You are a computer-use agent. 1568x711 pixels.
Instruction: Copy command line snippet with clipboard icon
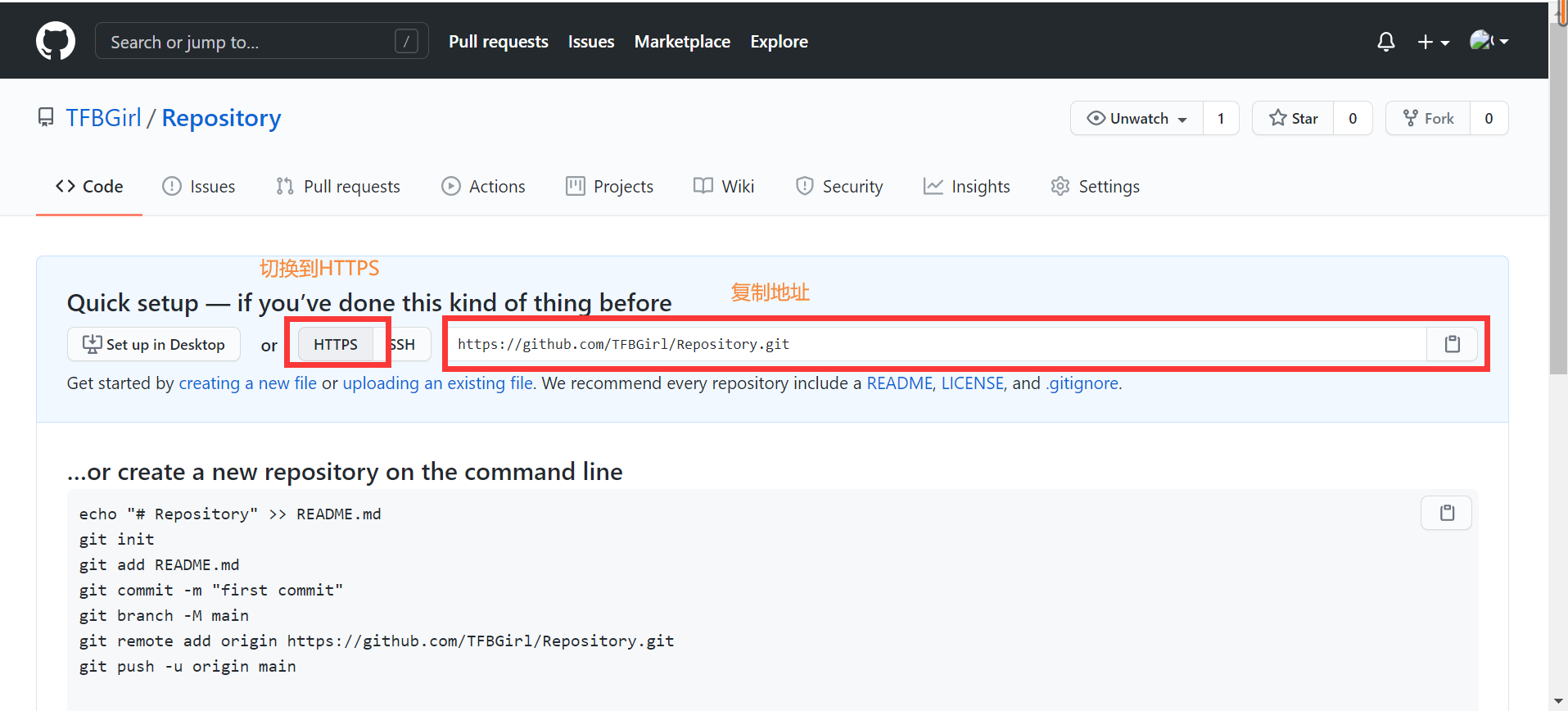point(1447,513)
